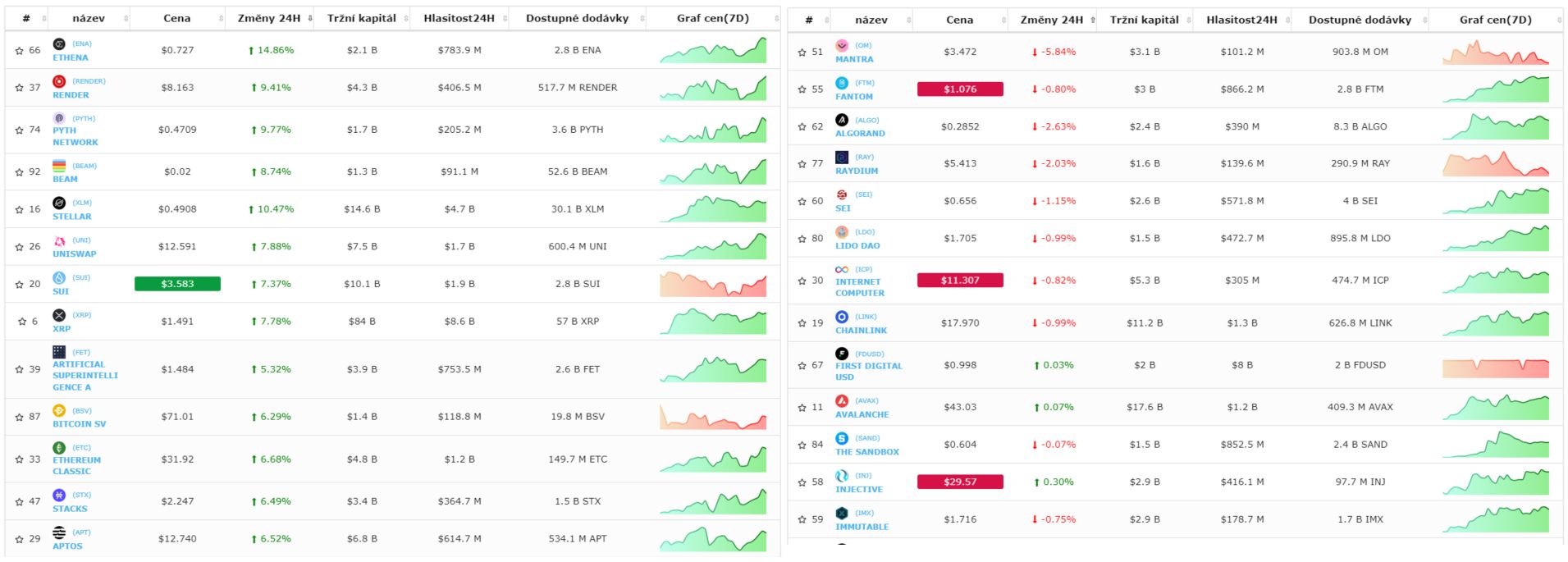
Task: Click the Sandbox logo icon
Action: (842, 438)
